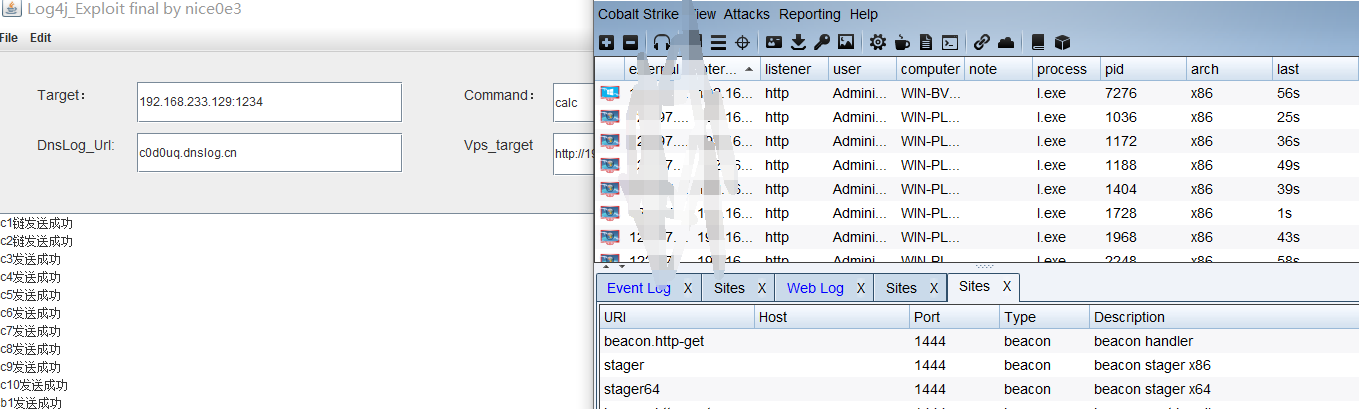Sort beacons by computer column header
Image resolution: width=1359 pixels, height=409 pixels.
[x=930, y=69]
